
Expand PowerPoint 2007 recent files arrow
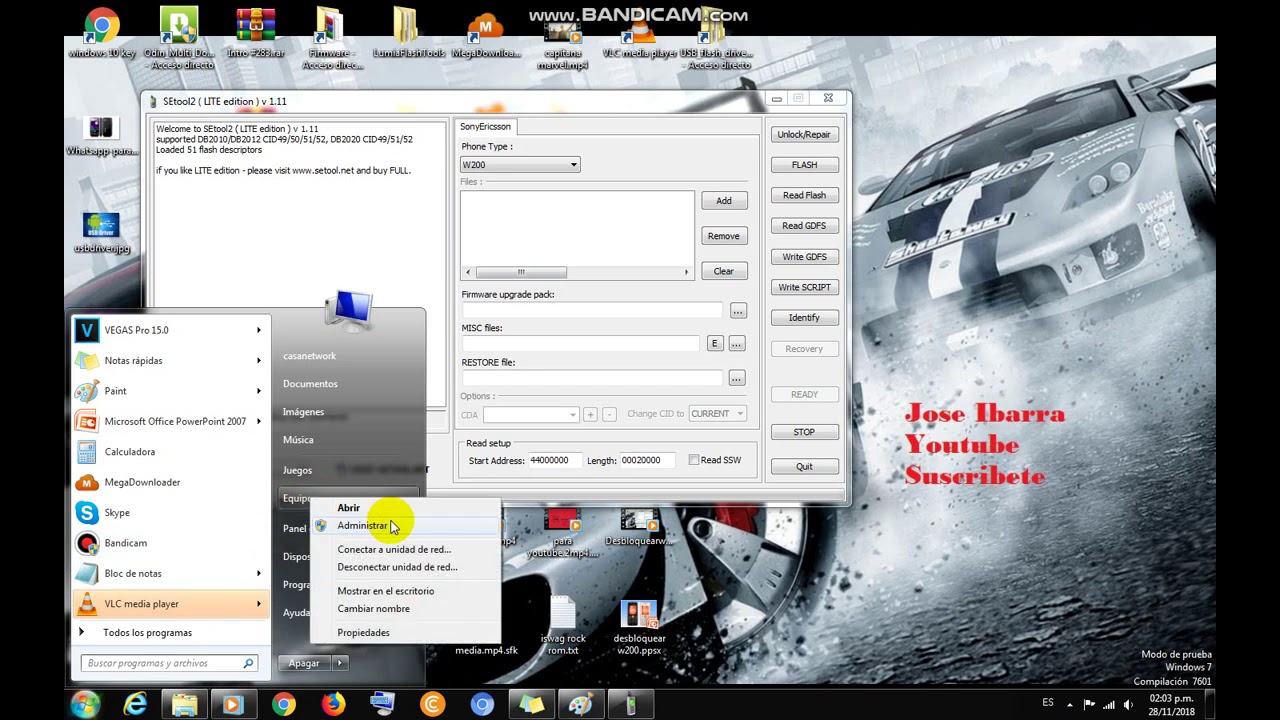click(x=259, y=421)
